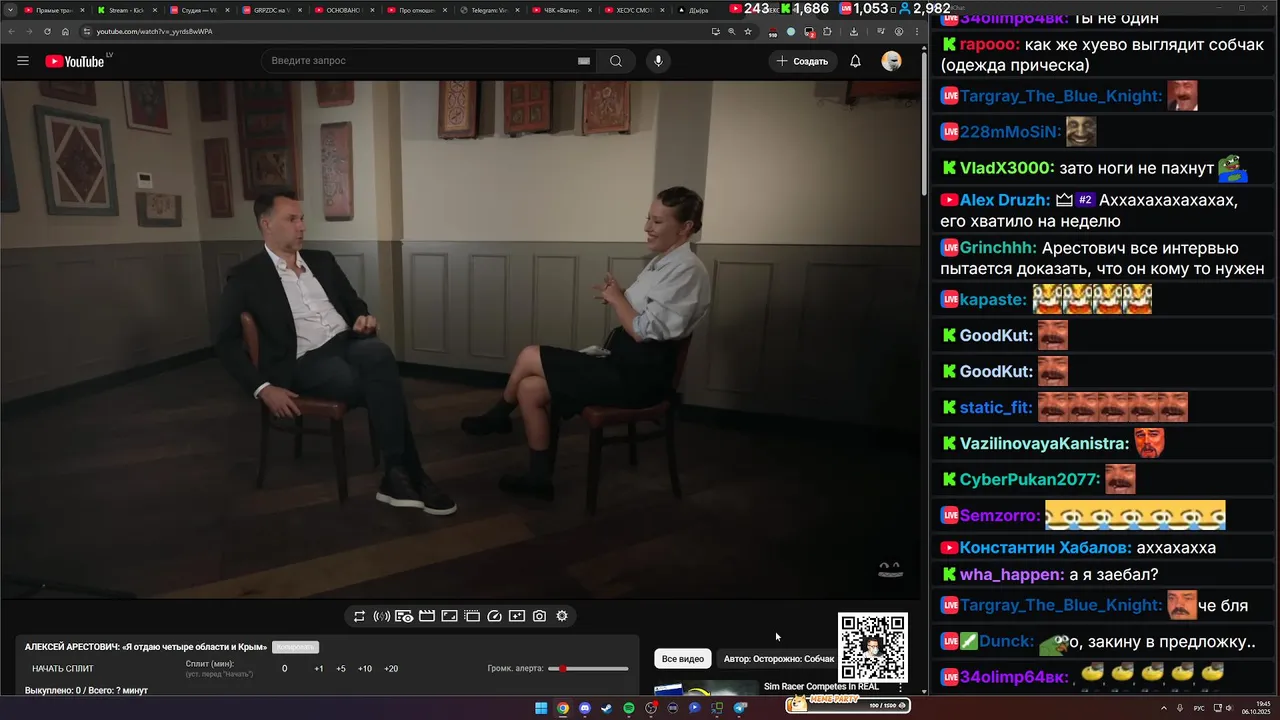1280x720 pixels.
Task: Switch to the GRPZDC browser tab
Action: coord(272,10)
